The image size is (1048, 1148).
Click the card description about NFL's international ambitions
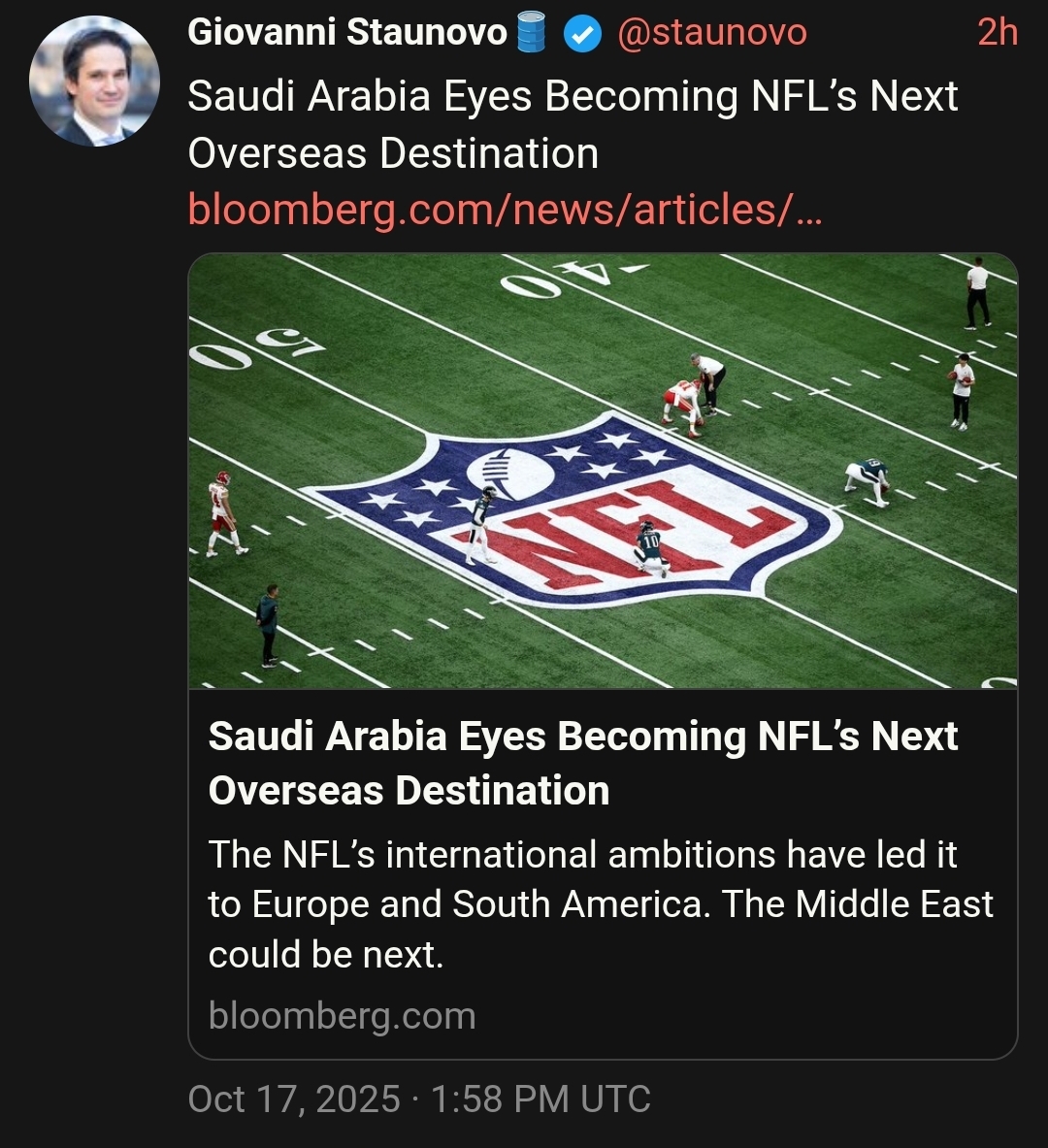point(600,904)
